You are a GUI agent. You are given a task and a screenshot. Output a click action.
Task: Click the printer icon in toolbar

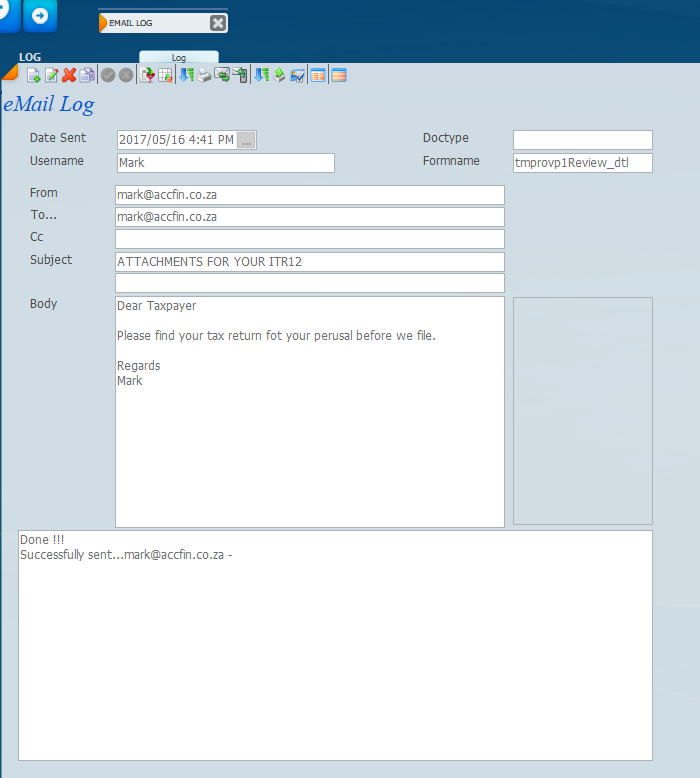click(204, 75)
